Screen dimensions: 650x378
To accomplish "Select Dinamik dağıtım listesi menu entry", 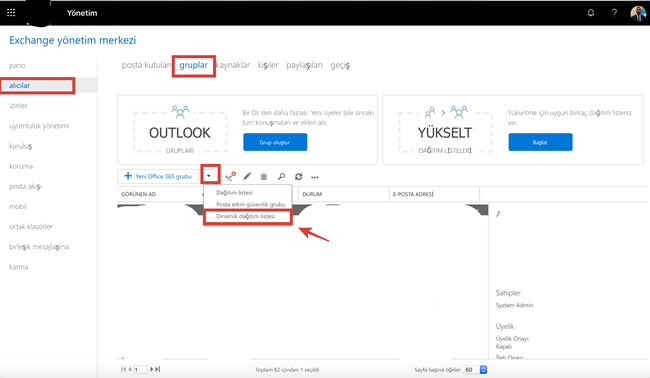I will (x=245, y=216).
